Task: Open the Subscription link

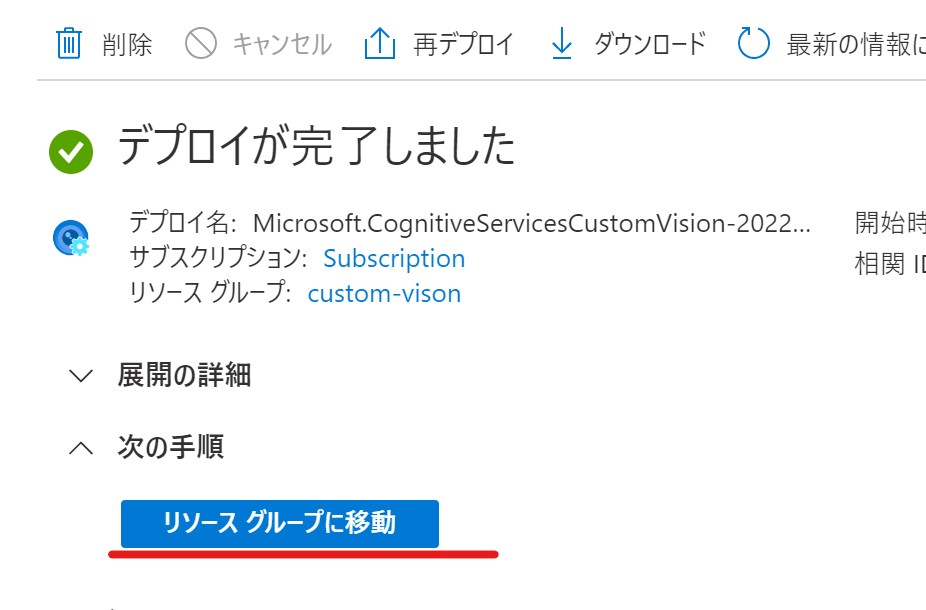Action: [394, 258]
